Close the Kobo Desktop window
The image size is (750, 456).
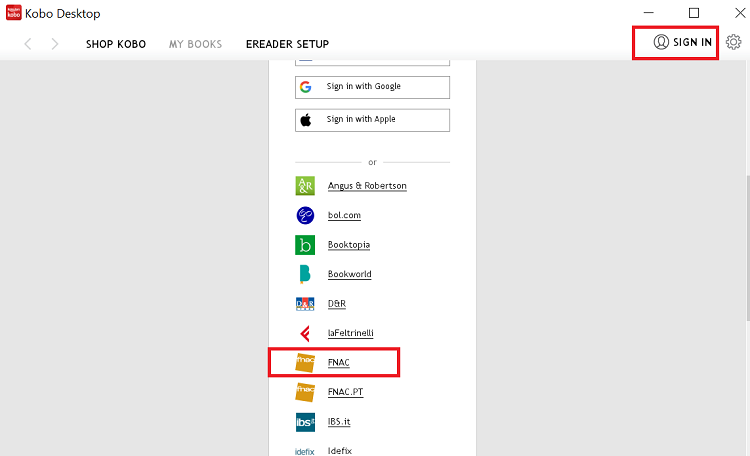click(740, 13)
